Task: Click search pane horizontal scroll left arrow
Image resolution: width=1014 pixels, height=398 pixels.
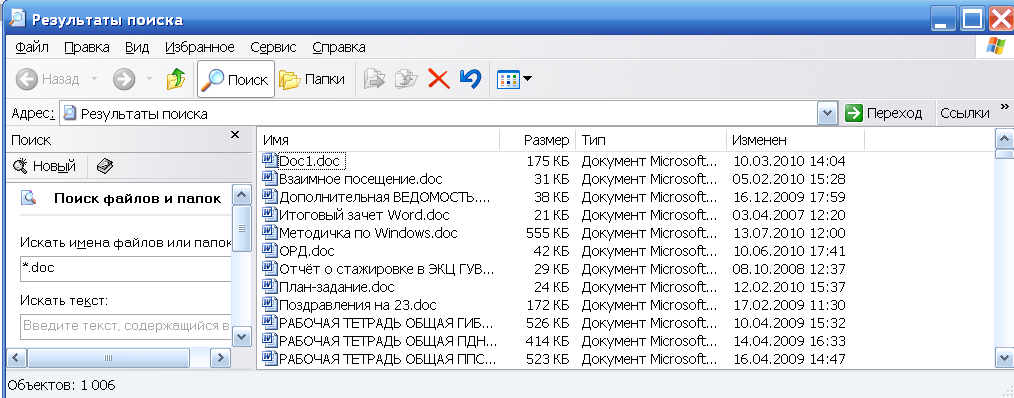Action: tap(17, 357)
